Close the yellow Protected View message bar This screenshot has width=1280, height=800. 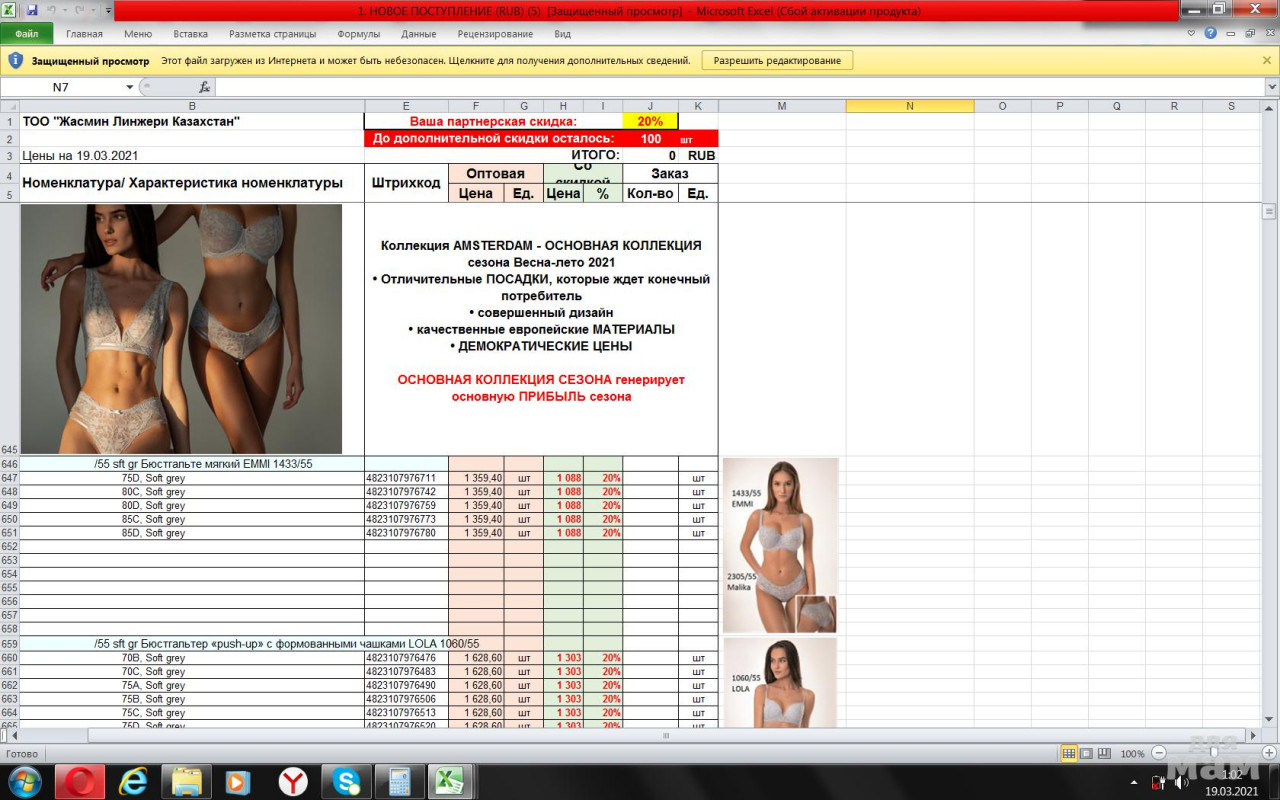1267,60
